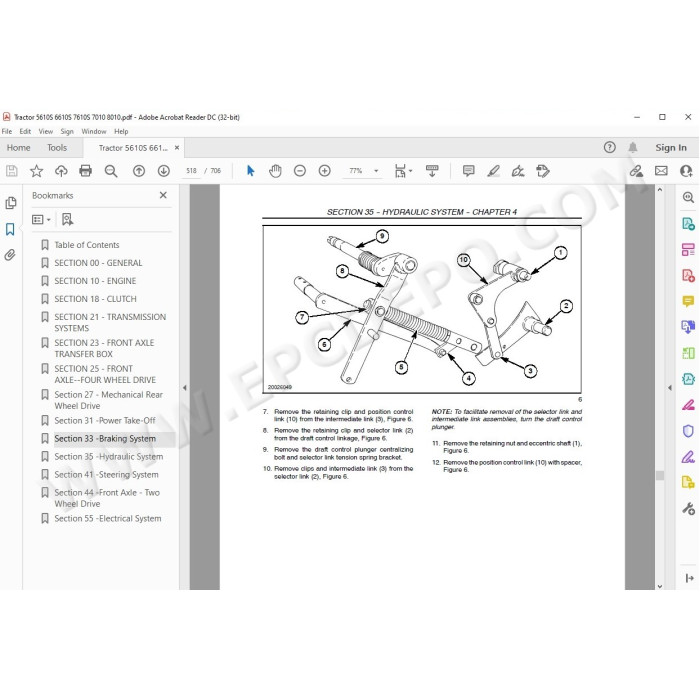Collapse the right tools pane arrow

point(670,388)
